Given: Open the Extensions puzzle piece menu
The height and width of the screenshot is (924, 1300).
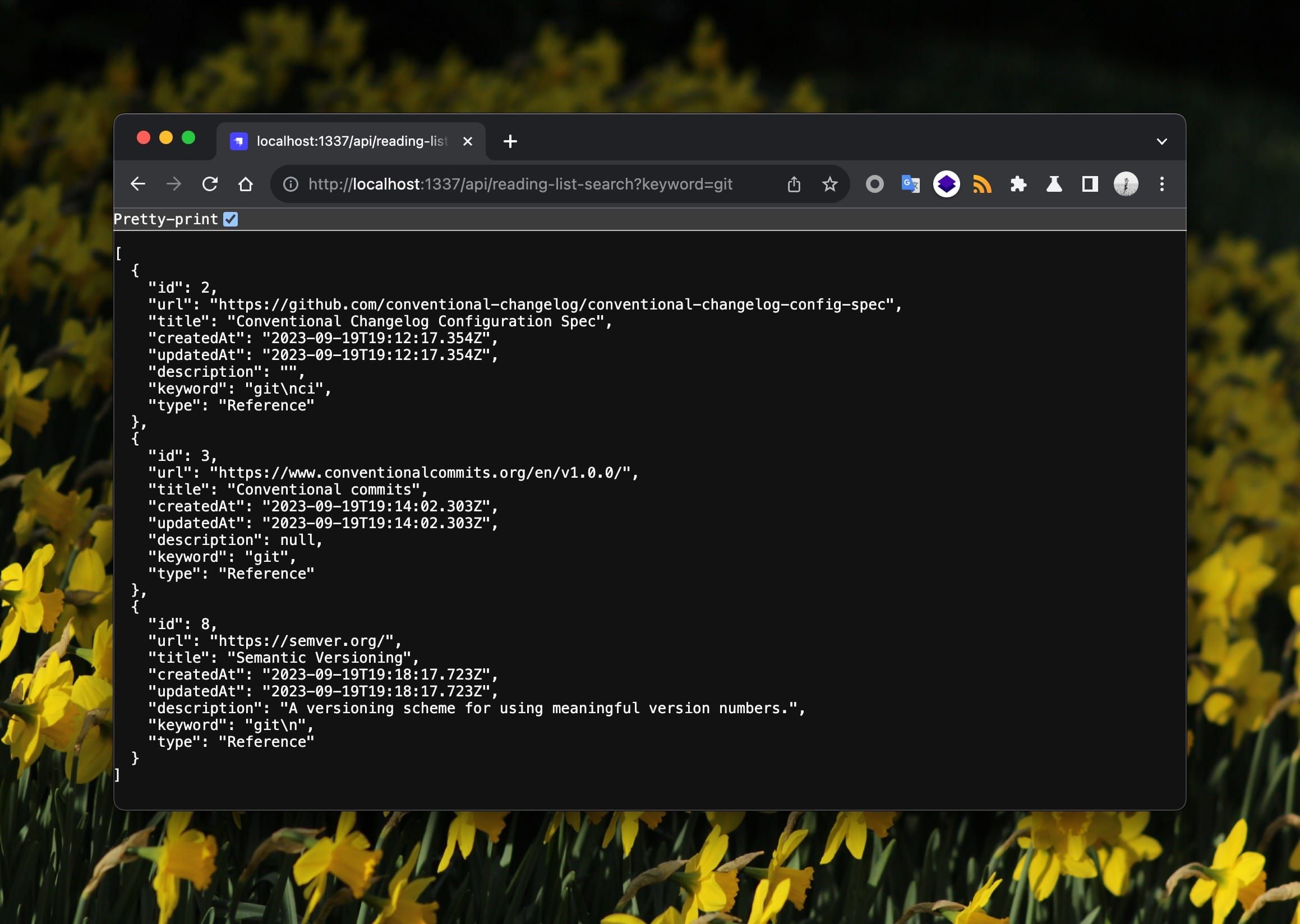Looking at the screenshot, I should click(x=1018, y=184).
